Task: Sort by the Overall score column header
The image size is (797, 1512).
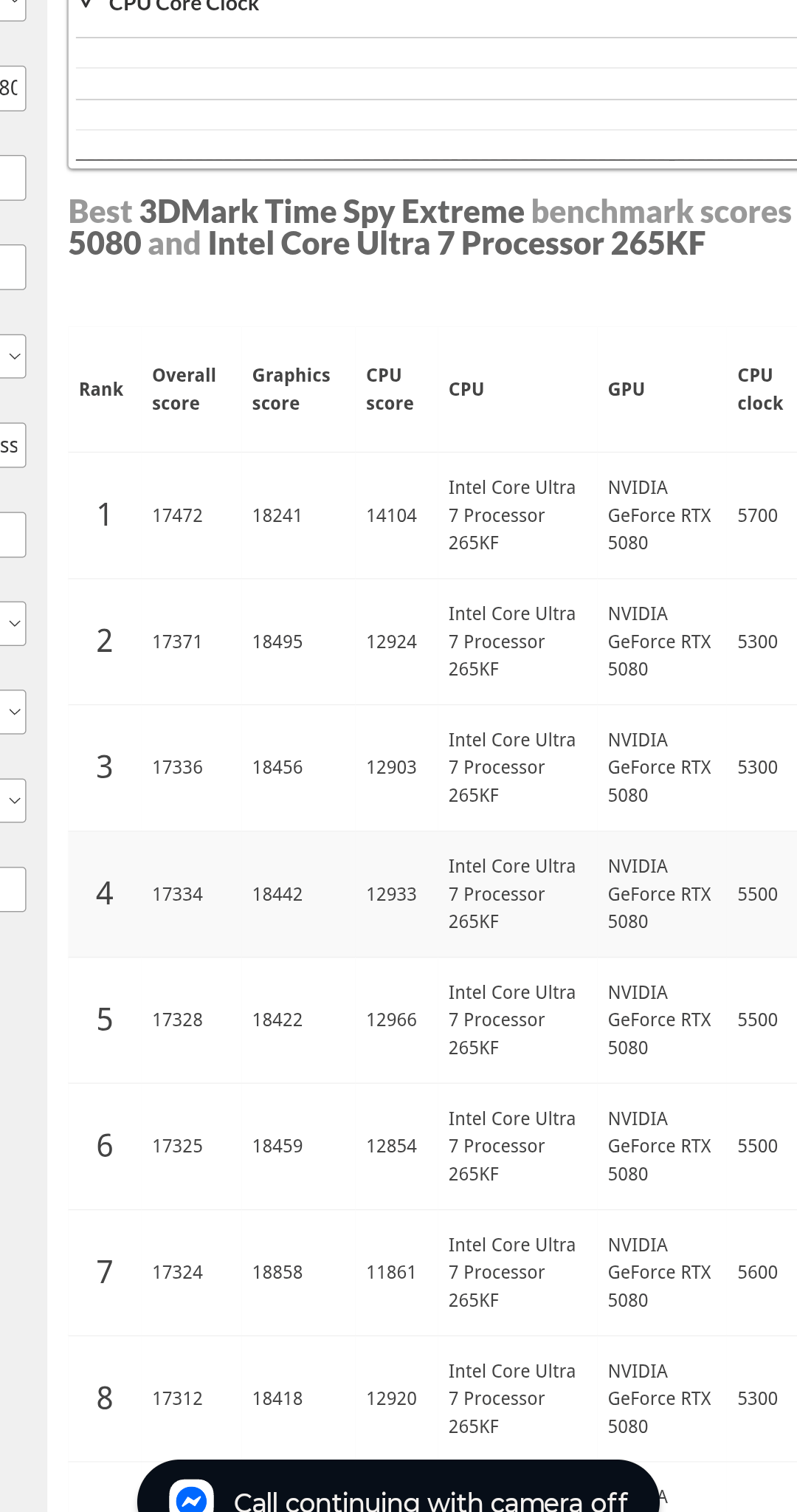Action: point(184,389)
